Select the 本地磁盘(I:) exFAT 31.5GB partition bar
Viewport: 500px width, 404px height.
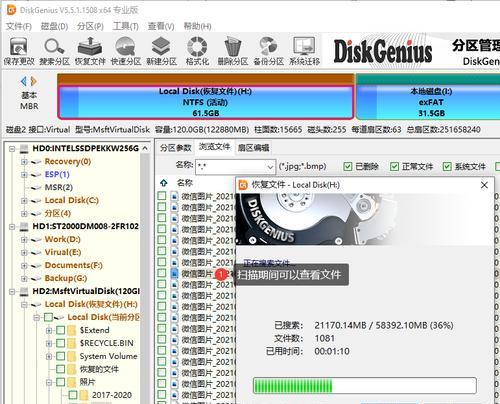click(x=428, y=102)
